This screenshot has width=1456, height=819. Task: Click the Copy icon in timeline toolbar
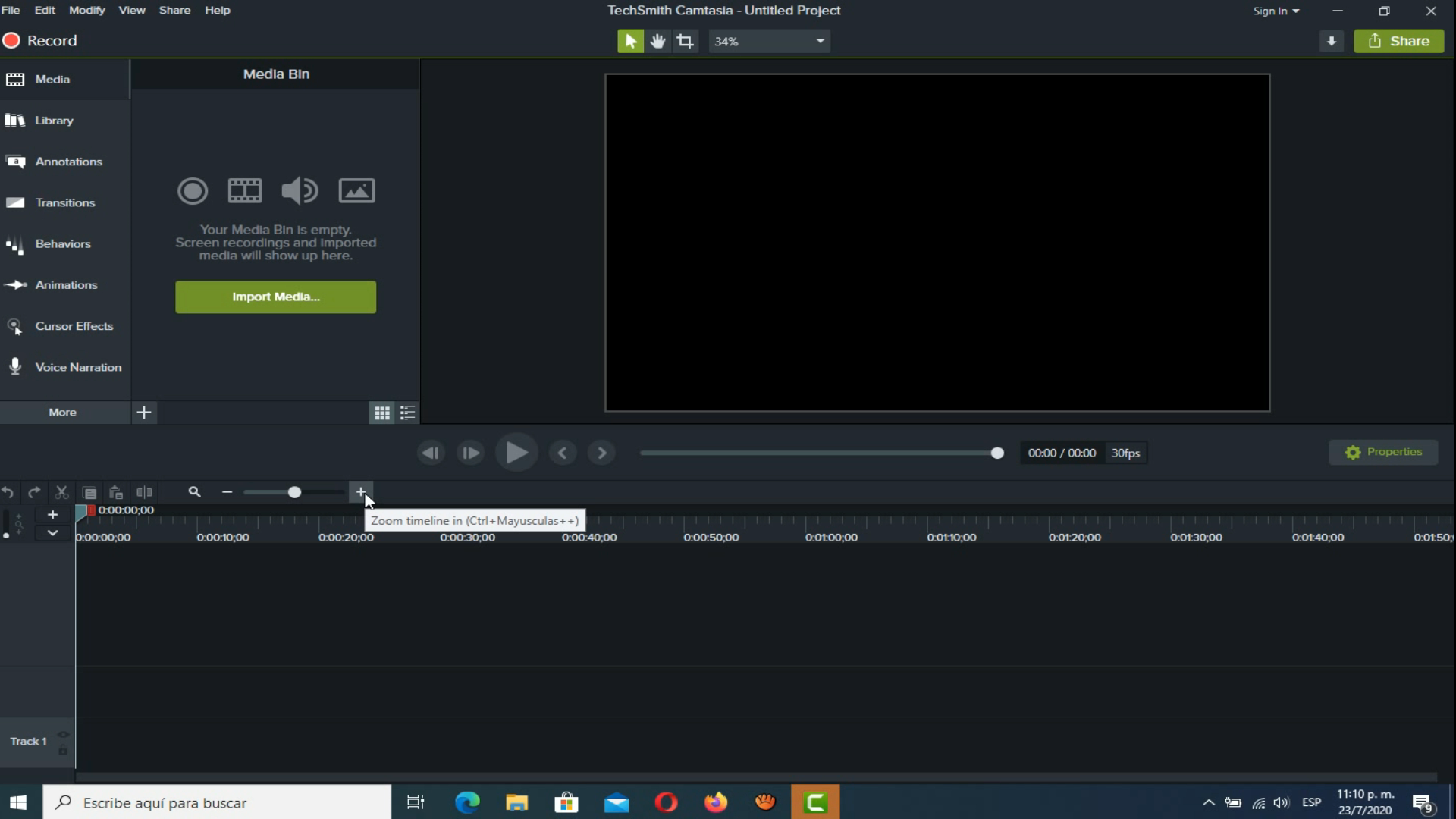pos(89,492)
